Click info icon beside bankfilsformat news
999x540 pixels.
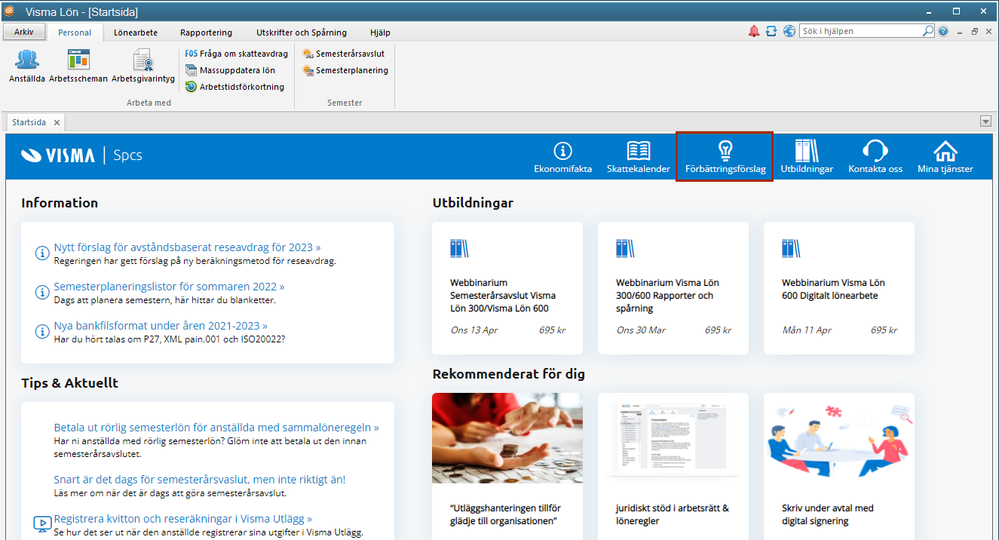[41, 332]
